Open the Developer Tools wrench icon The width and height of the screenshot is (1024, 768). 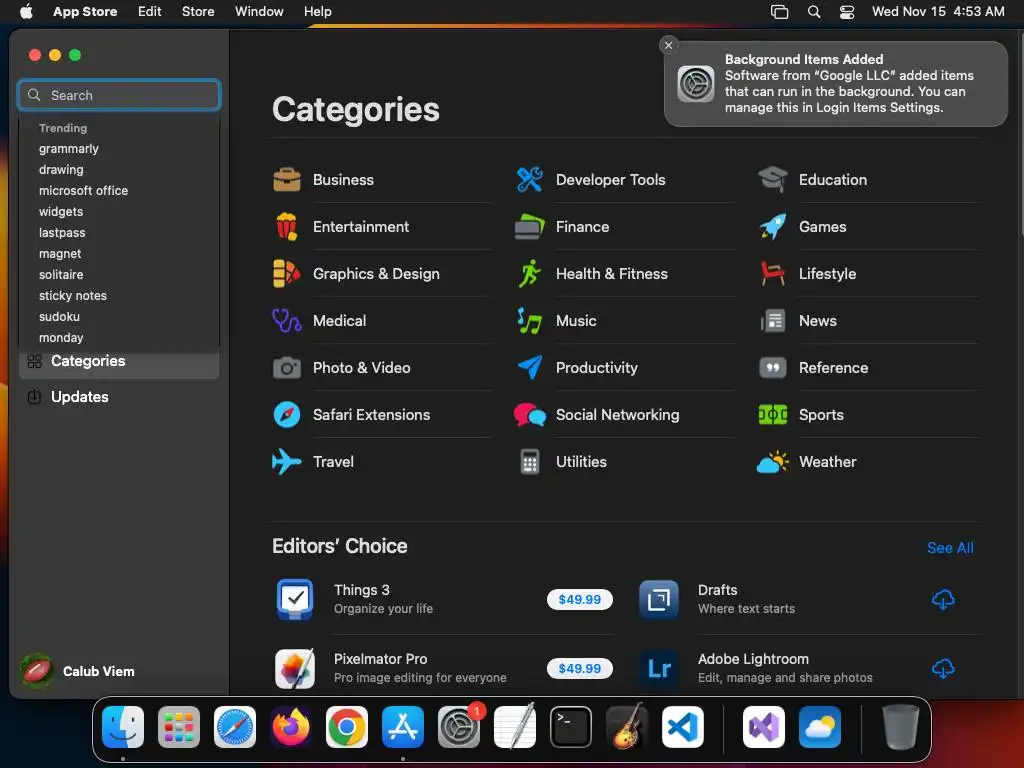pos(530,180)
